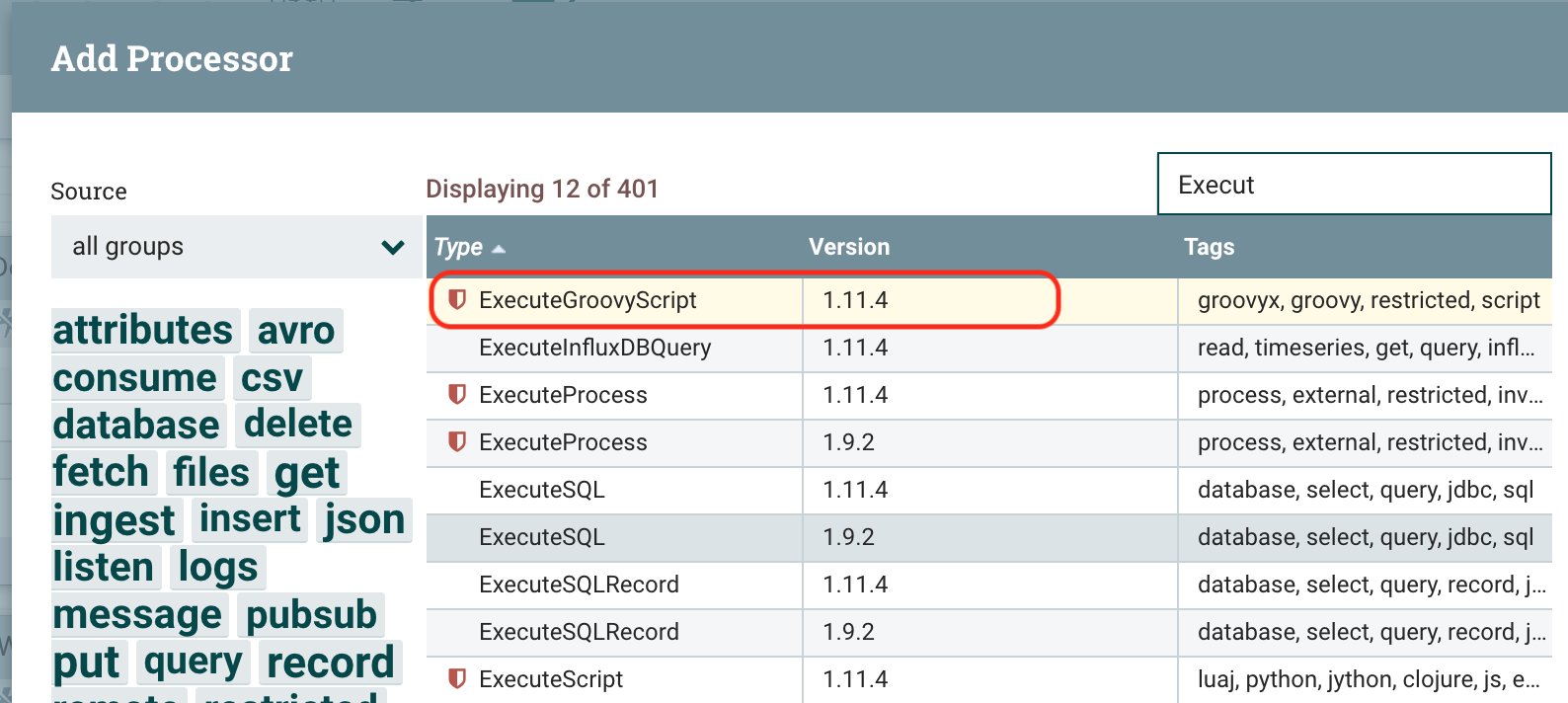Click the restricted shield icon on ExecuteProcess 1.11.4
The height and width of the screenshot is (703, 1568).
tap(456, 395)
